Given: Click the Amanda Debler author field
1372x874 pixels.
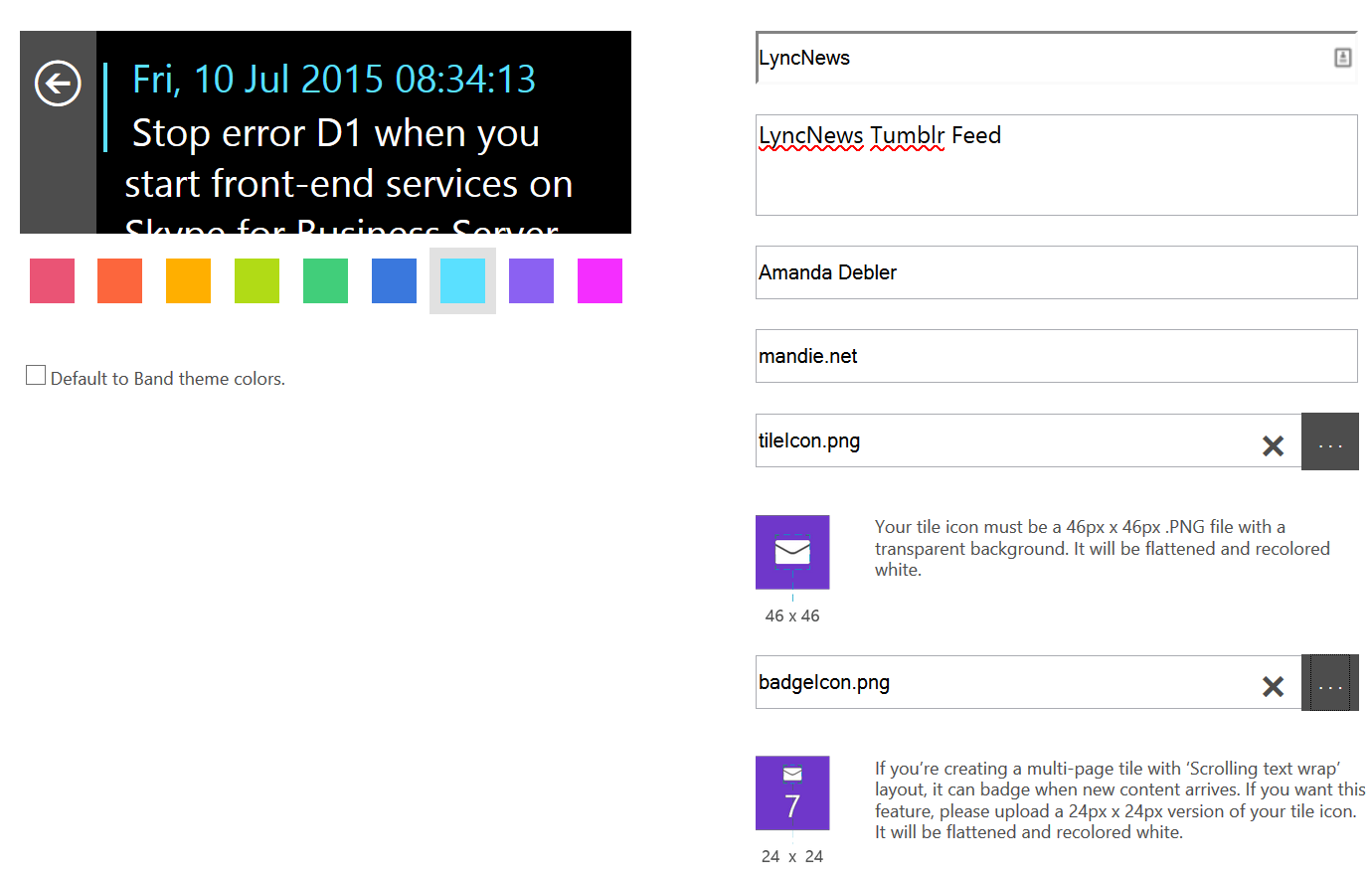Looking at the screenshot, I should tap(1056, 272).
